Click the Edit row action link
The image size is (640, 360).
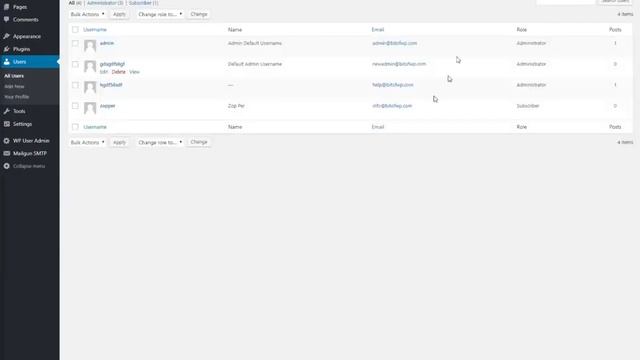click(104, 72)
